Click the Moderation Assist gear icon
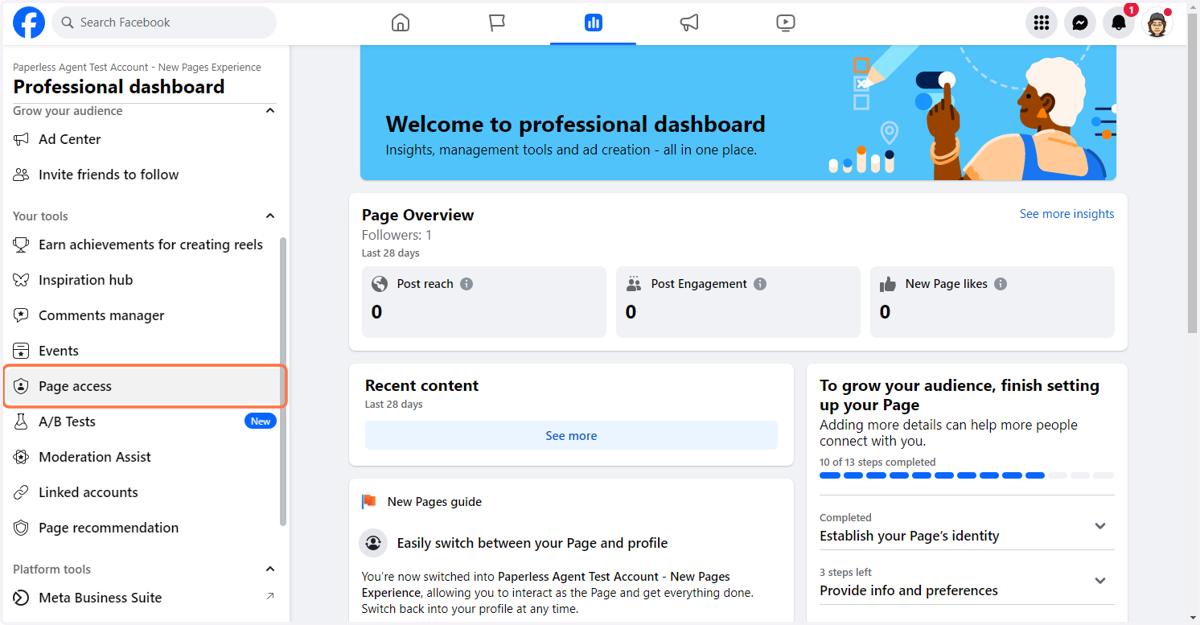The width and height of the screenshot is (1200, 625). (x=21, y=457)
